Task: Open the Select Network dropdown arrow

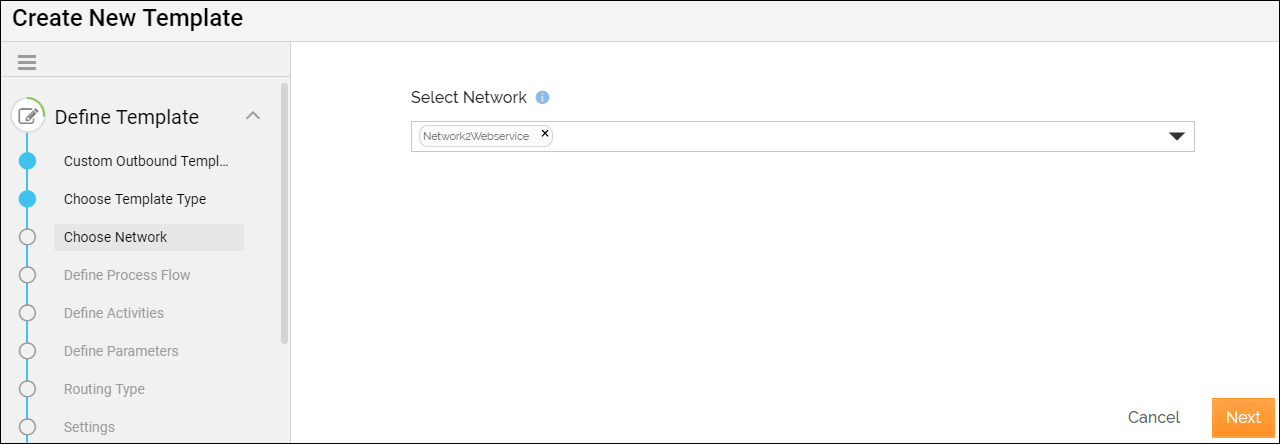Action: click(1176, 137)
